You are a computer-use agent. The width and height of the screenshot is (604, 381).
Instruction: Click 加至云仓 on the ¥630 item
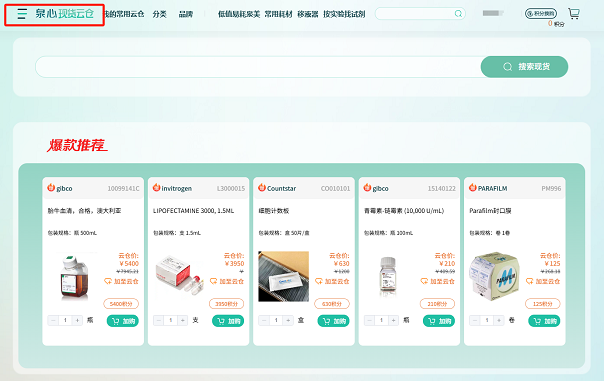(332, 281)
